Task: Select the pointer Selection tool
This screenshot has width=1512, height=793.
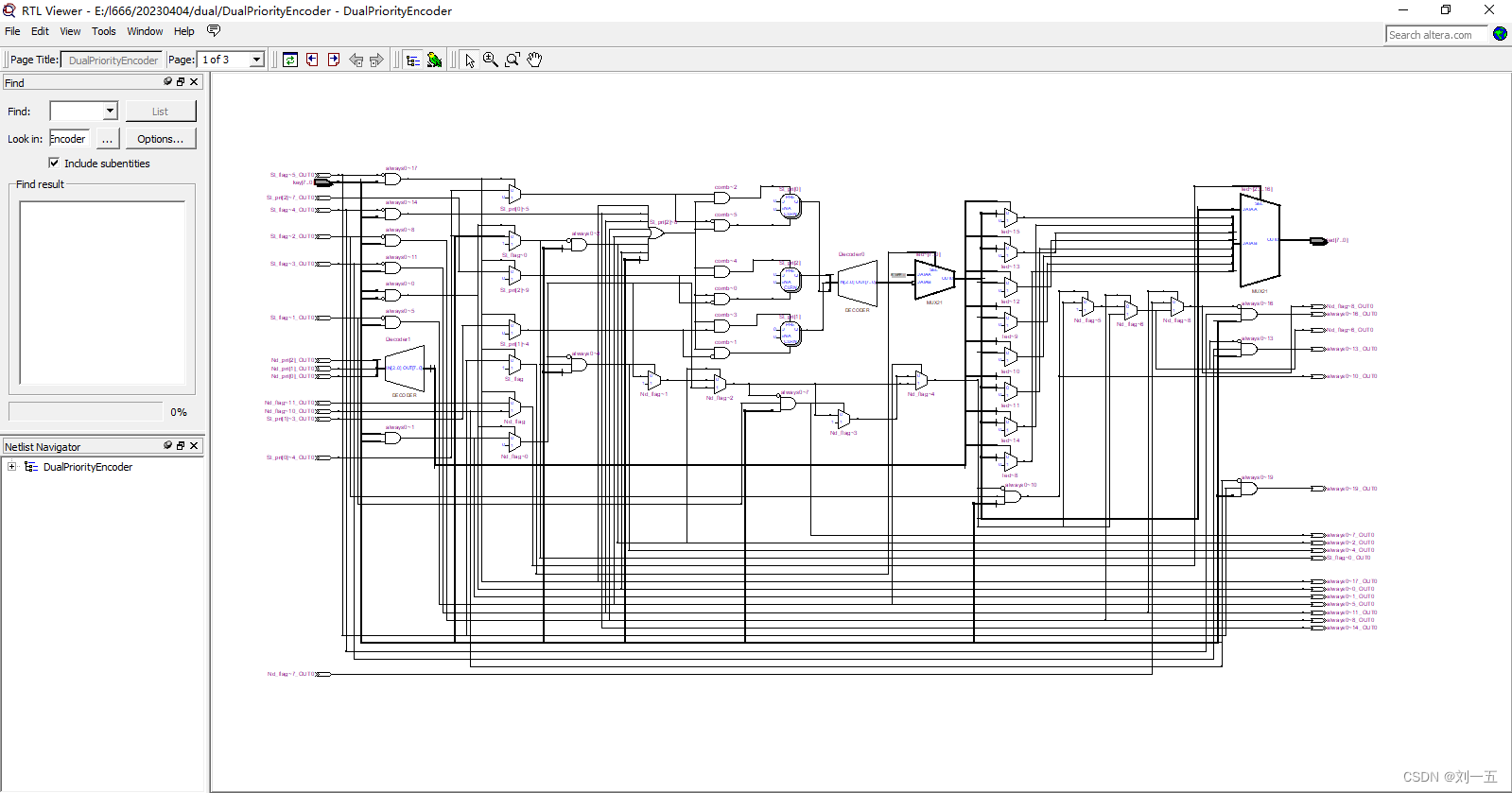Action: tap(470, 60)
